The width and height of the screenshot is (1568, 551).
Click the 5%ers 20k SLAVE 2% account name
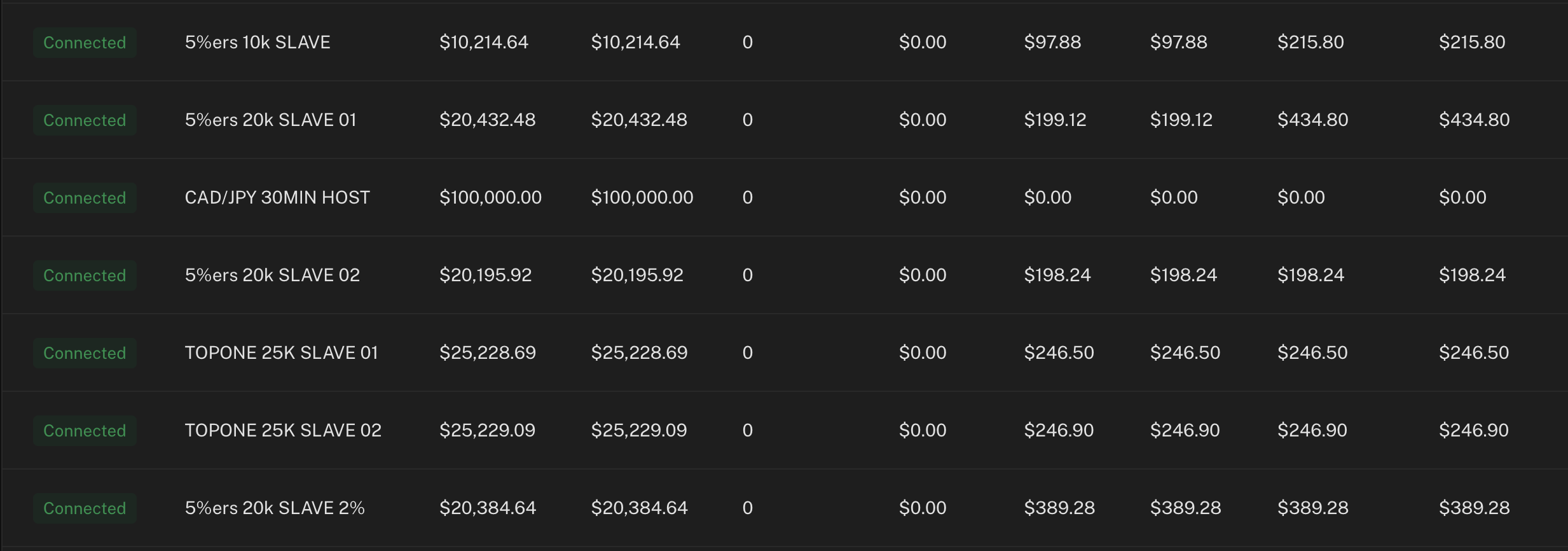(x=274, y=508)
